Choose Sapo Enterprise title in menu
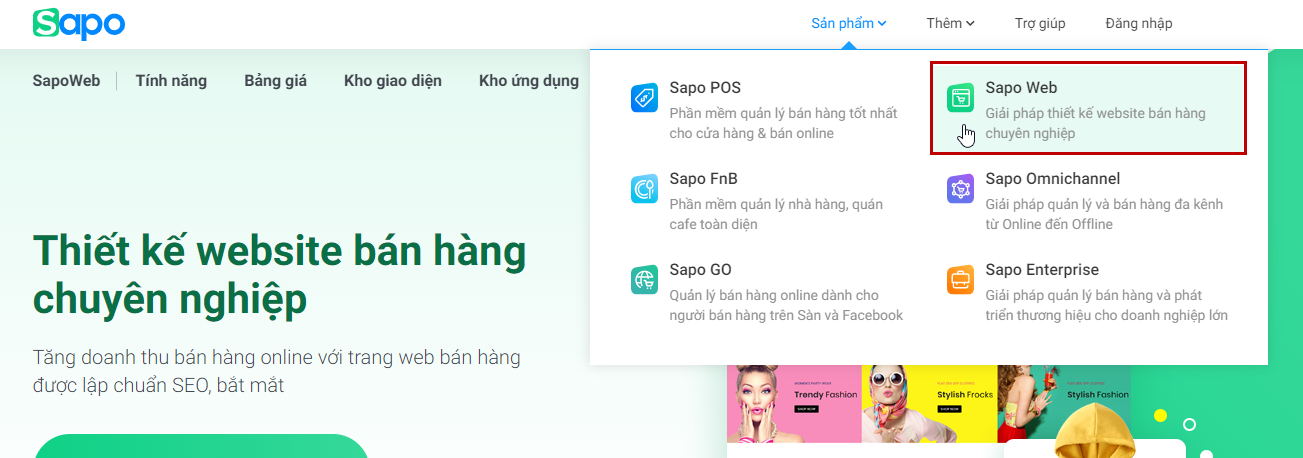This screenshot has width=1303, height=458. (x=1042, y=270)
